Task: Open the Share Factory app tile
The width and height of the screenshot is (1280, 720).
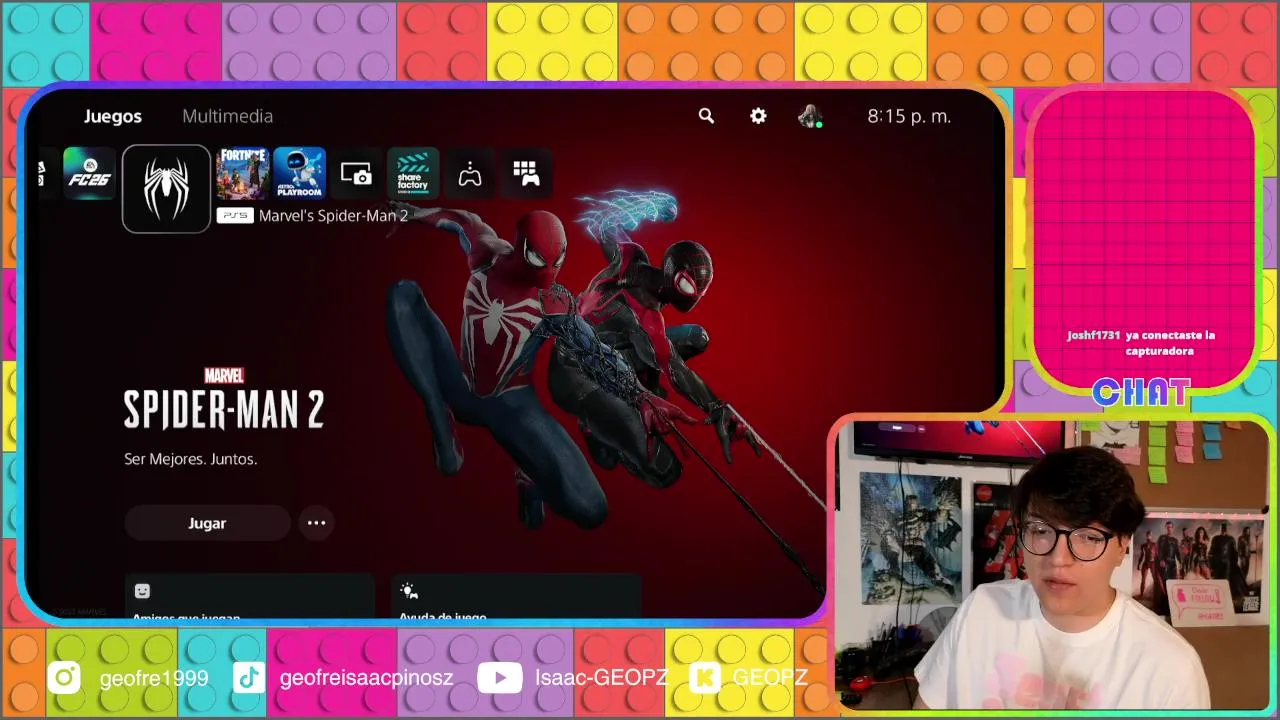Action: [413, 174]
